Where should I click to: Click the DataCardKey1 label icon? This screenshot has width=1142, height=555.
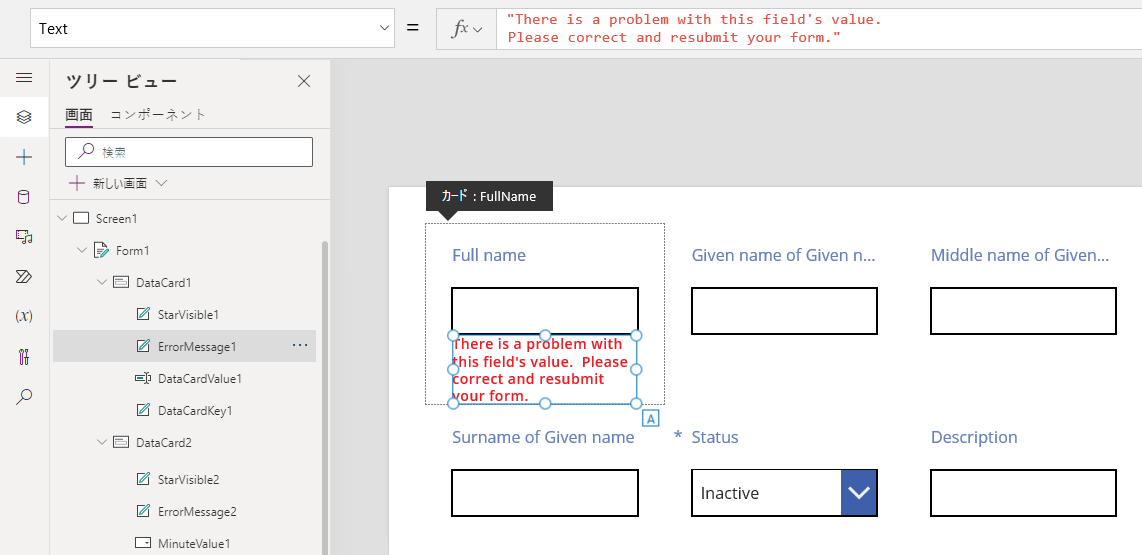[143, 411]
